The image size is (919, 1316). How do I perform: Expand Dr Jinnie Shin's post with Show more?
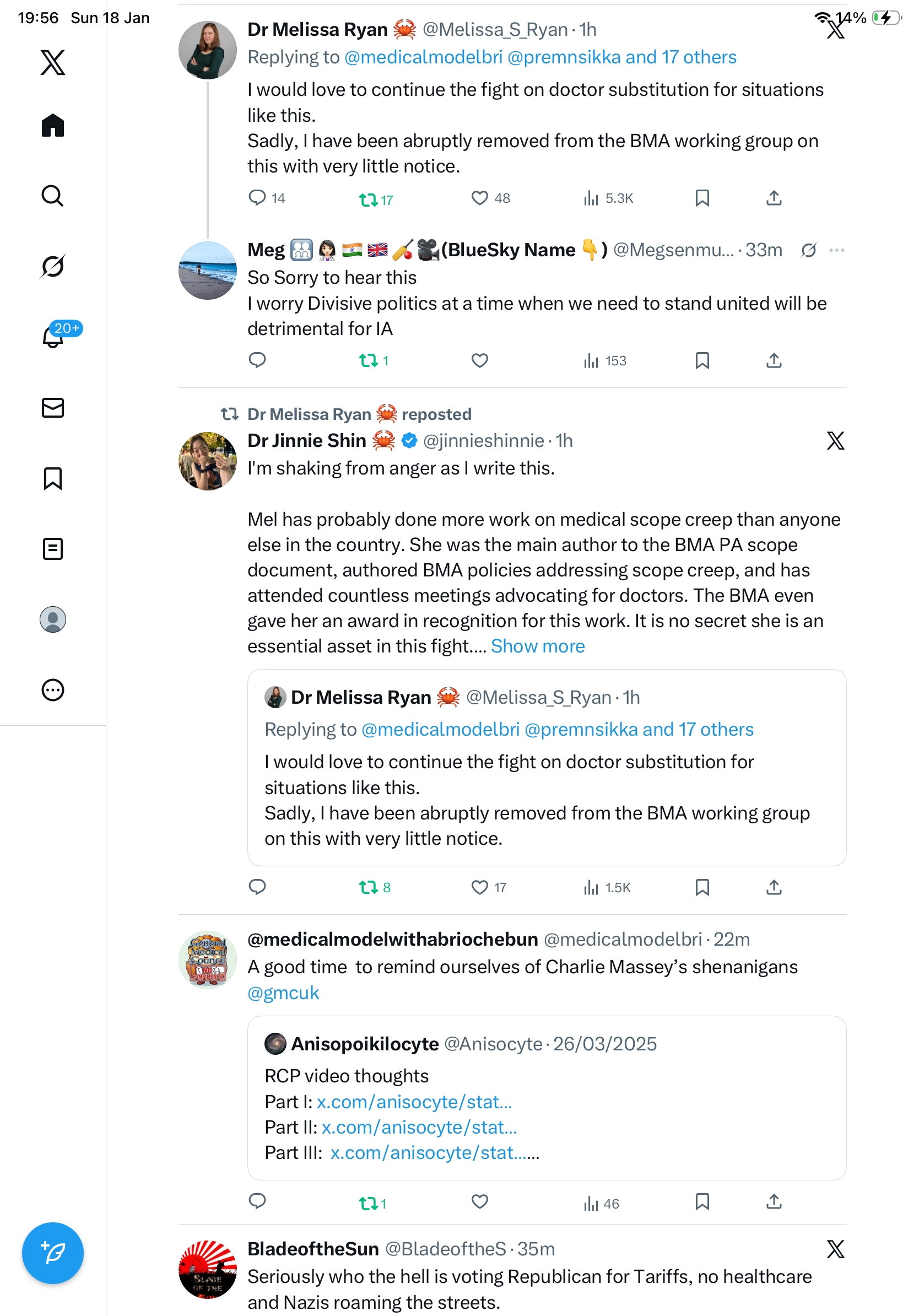[537, 646]
